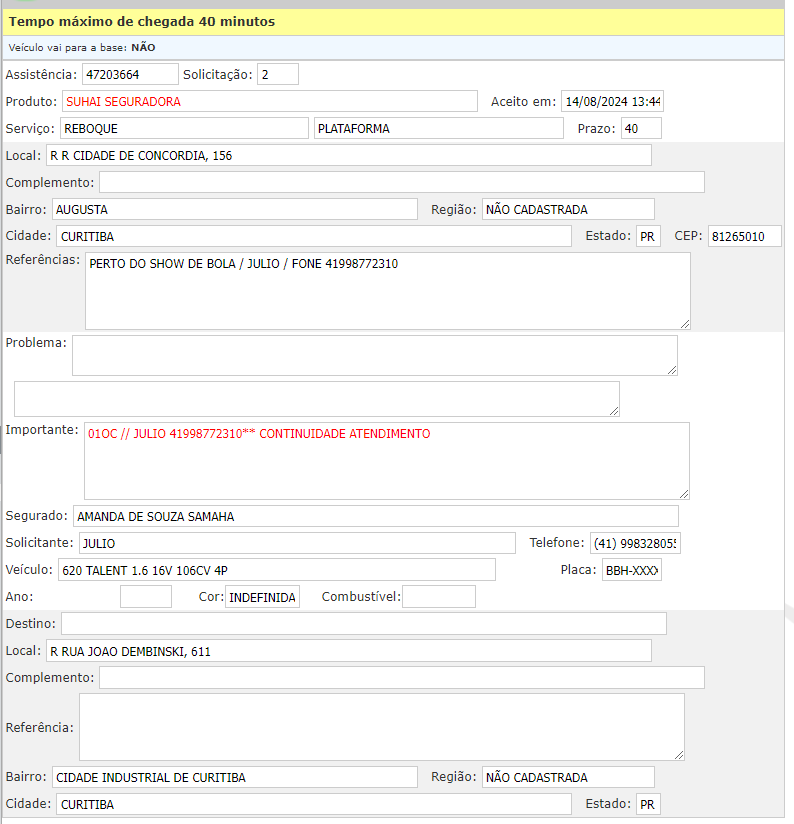
Task: Click the Aceito em date field
Action: point(612,101)
